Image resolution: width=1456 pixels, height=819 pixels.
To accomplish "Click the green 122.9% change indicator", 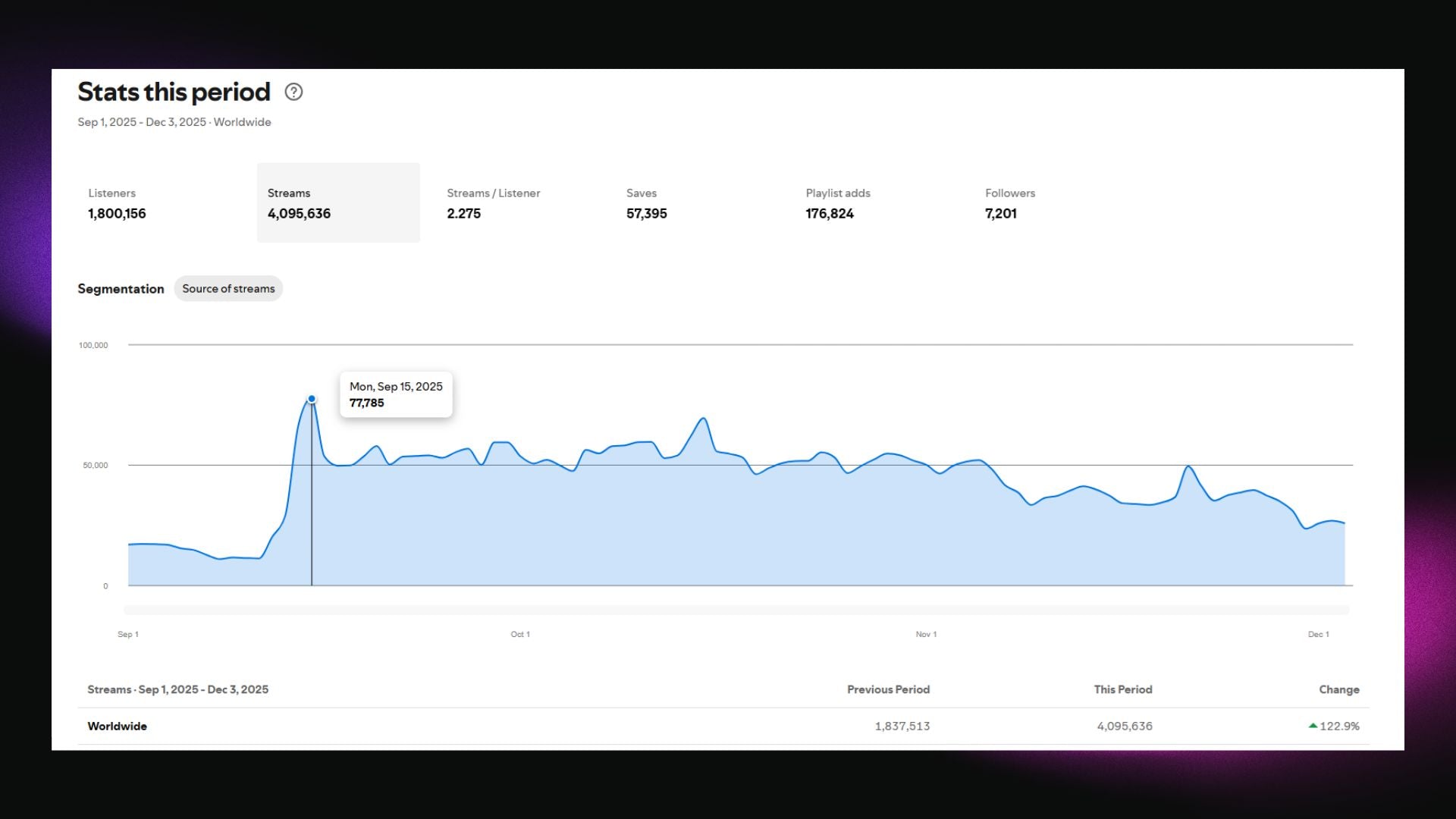I will (1334, 726).
